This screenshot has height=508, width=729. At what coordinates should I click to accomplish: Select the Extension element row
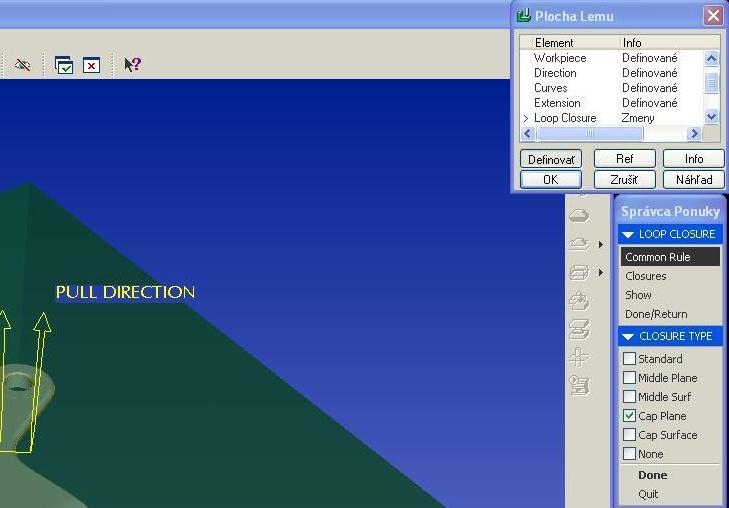coord(611,103)
